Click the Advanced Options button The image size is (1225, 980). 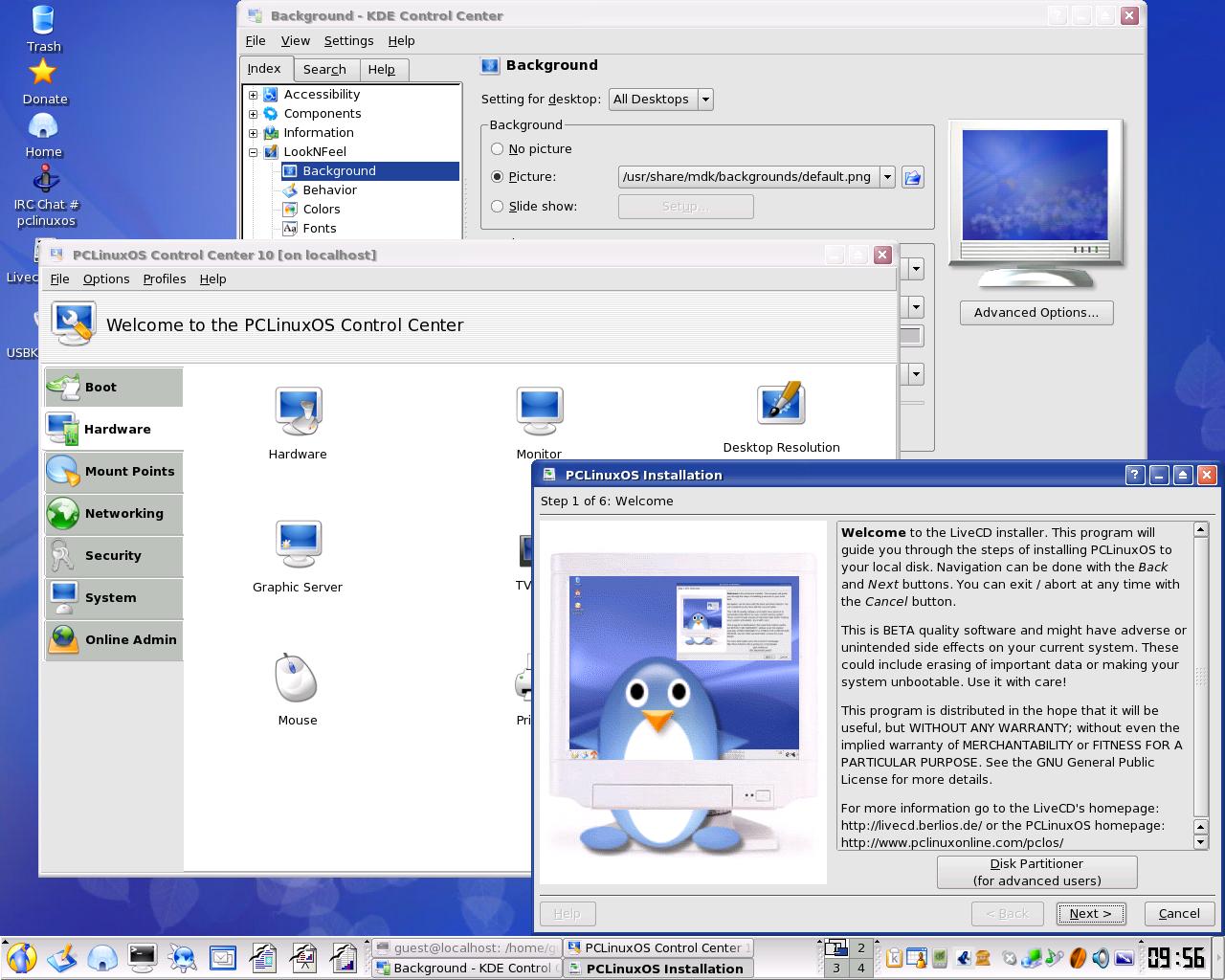coord(1036,313)
